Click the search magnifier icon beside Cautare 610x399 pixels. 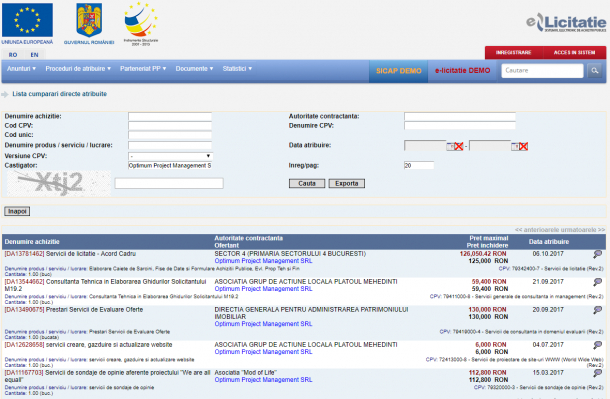pyautogui.click(x=594, y=71)
